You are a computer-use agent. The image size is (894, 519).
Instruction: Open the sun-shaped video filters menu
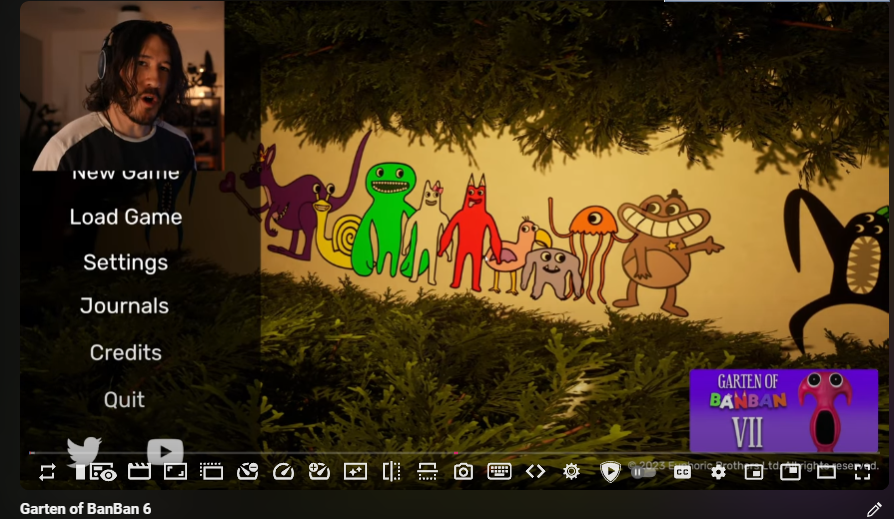point(571,472)
